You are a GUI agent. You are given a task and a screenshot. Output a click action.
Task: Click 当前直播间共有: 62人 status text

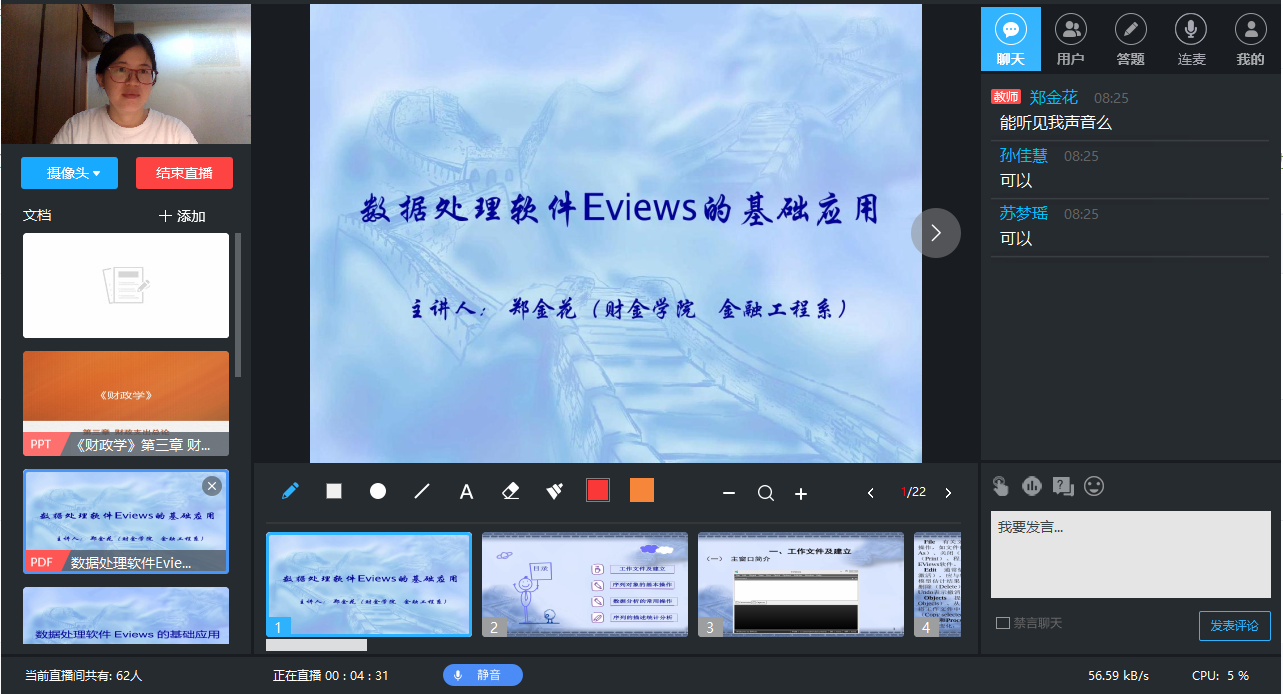[x=84, y=676]
